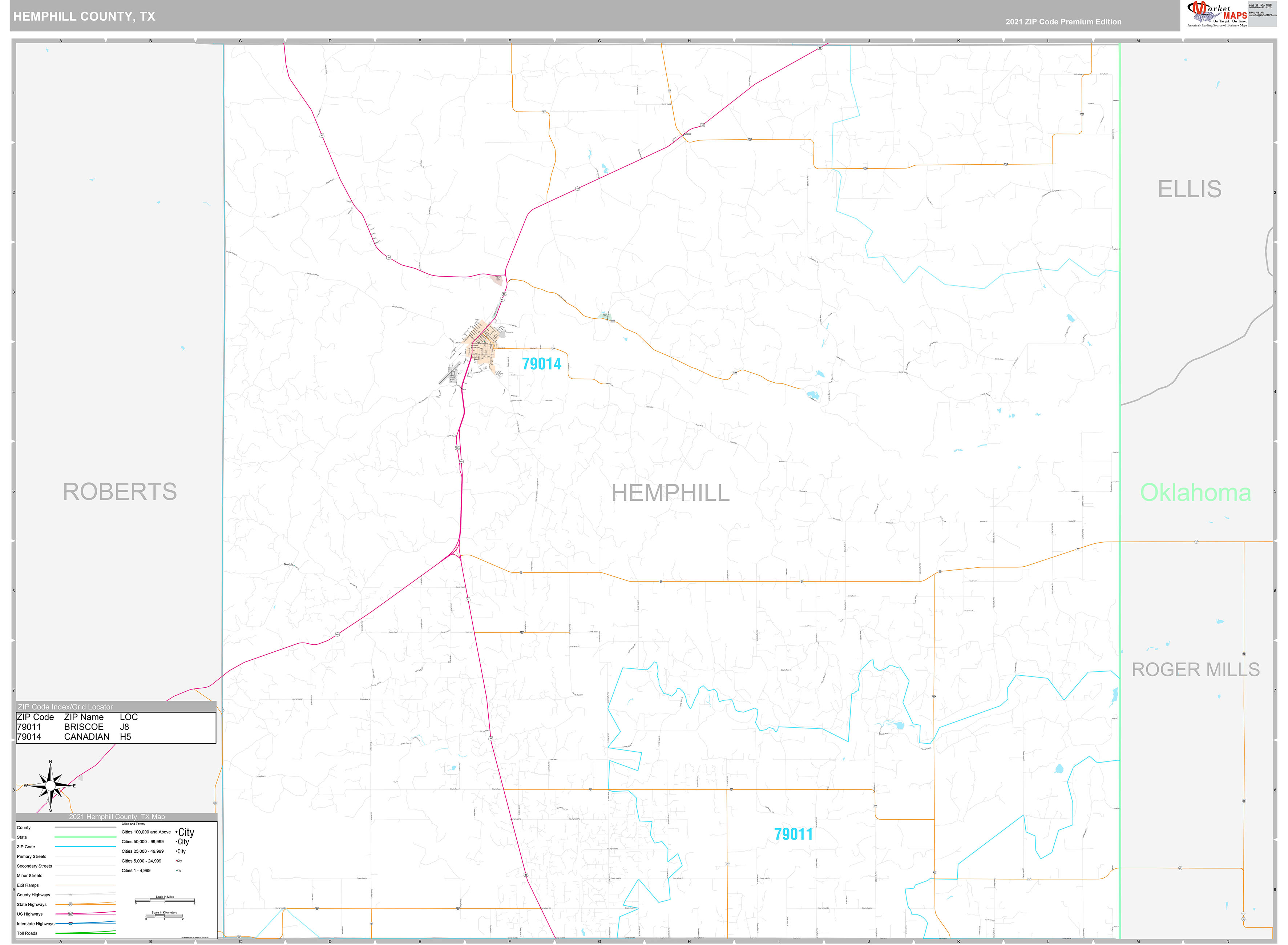This screenshot has width=1288, height=945.
Task: Click the ROBERTS county label
Action: (120, 492)
